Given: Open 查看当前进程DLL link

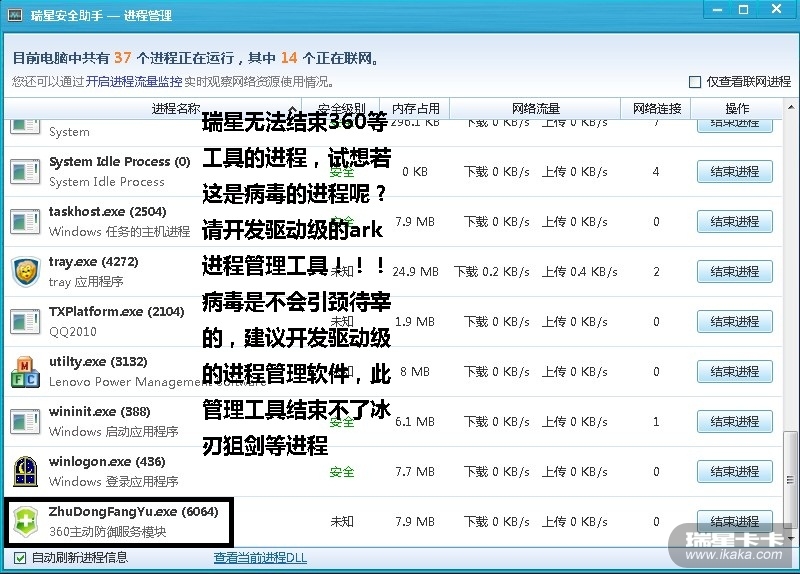Looking at the screenshot, I should [x=260, y=558].
